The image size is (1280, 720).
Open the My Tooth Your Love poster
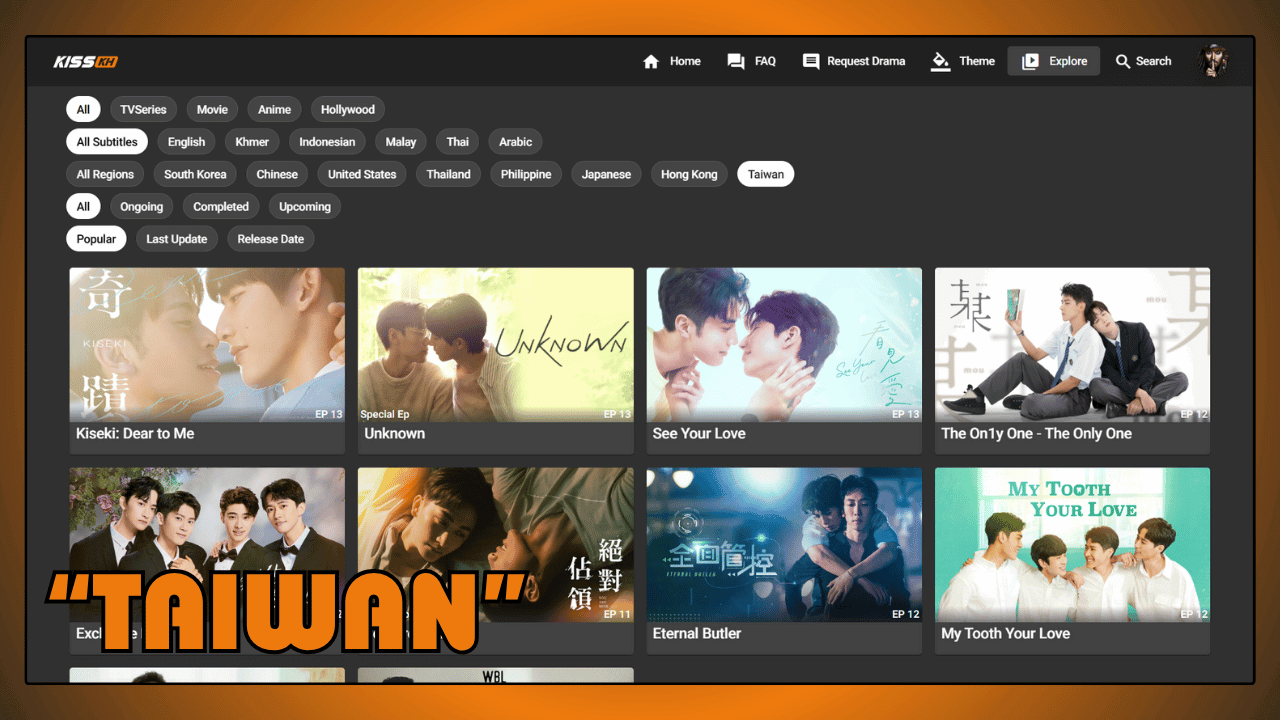tap(1072, 544)
